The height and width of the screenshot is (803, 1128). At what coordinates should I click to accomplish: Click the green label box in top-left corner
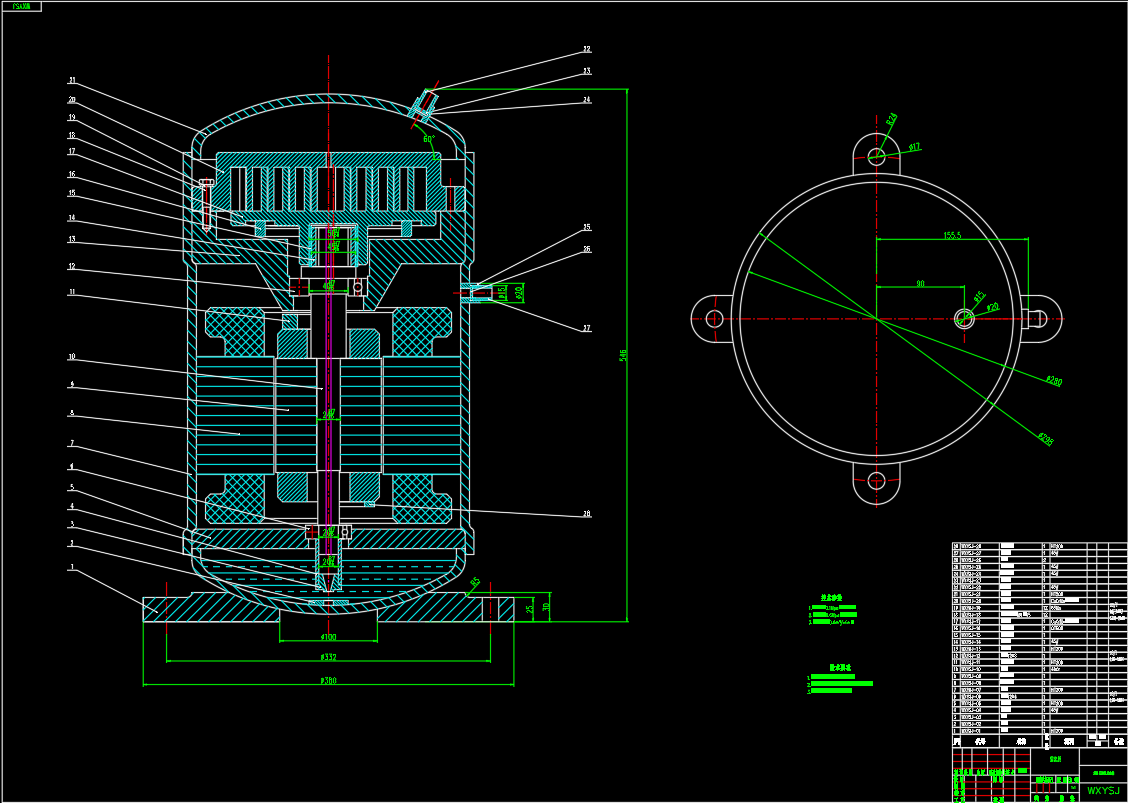click(21, 7)
